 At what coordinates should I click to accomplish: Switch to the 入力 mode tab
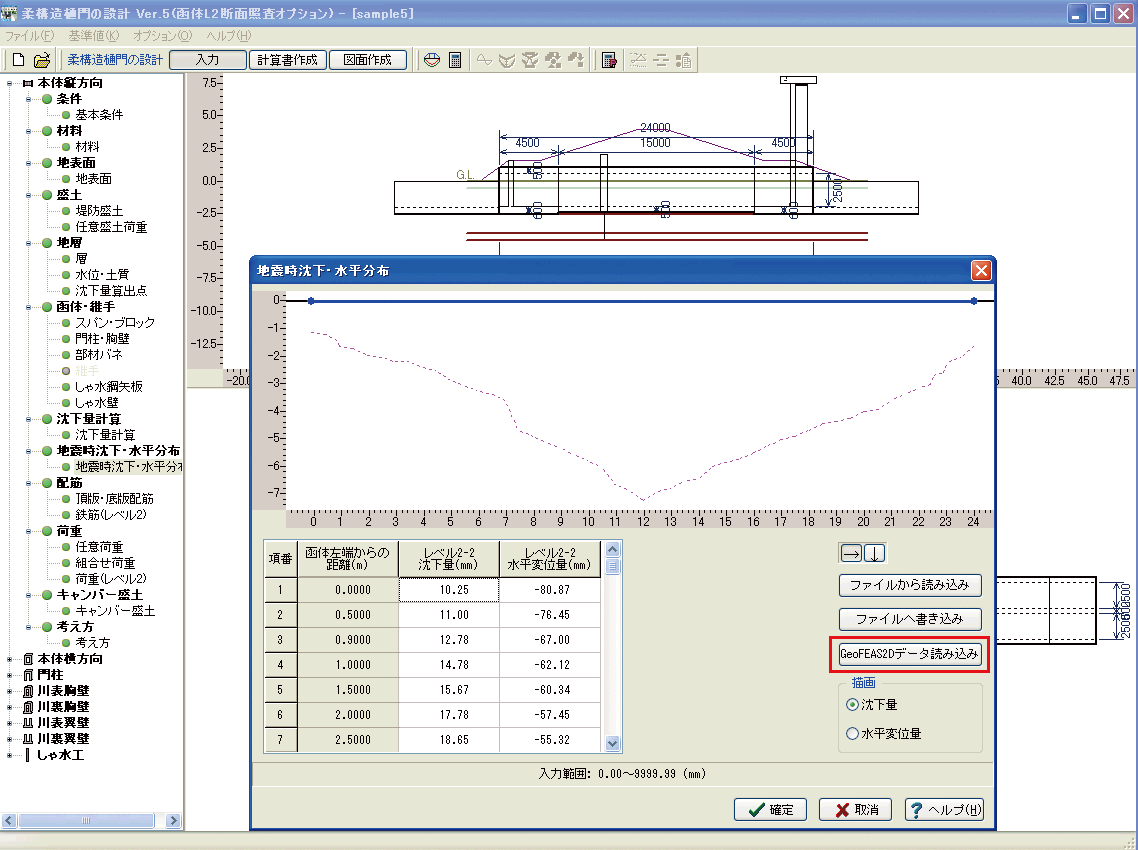(x=208, y=60)
